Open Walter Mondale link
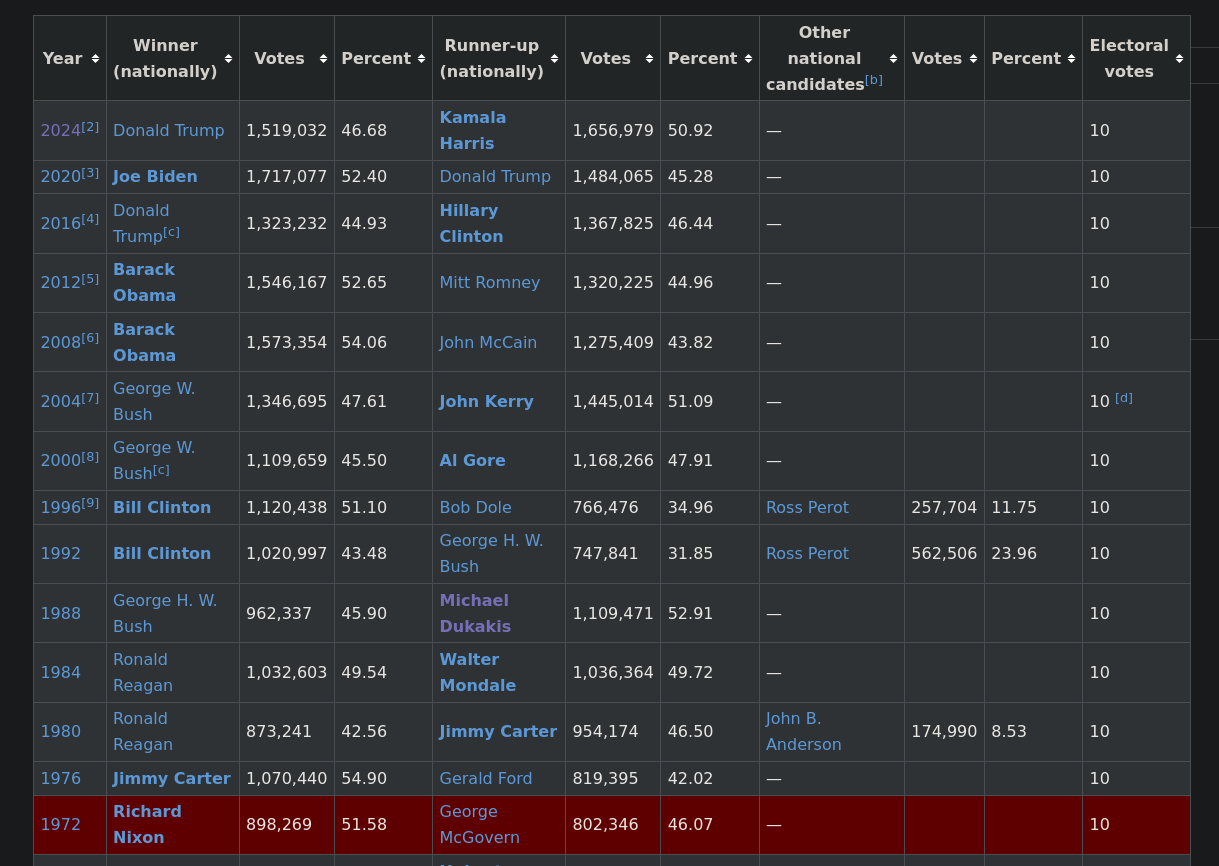Screen dimensions: 1219x866 pyautogui.click(x=478, y=673)
